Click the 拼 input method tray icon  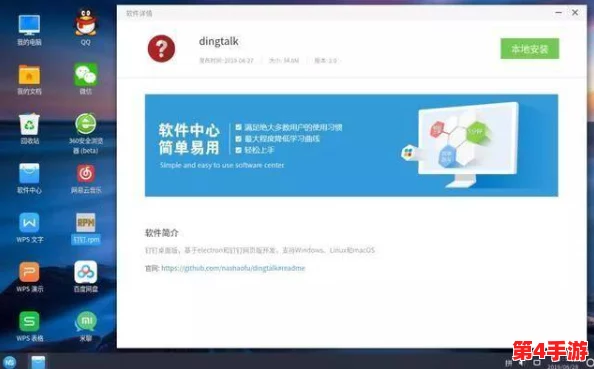(509, 363)
